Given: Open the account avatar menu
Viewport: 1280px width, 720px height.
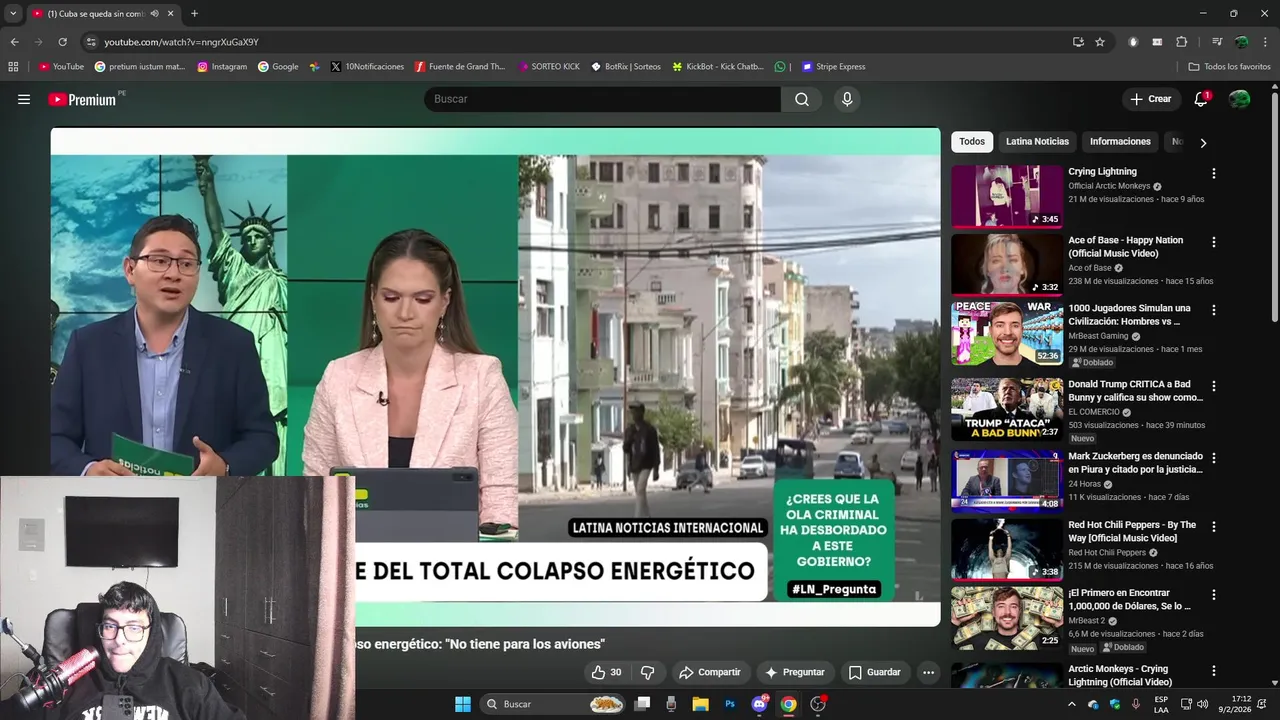Looking at the screenshot, I should (x=1239, y=99).
